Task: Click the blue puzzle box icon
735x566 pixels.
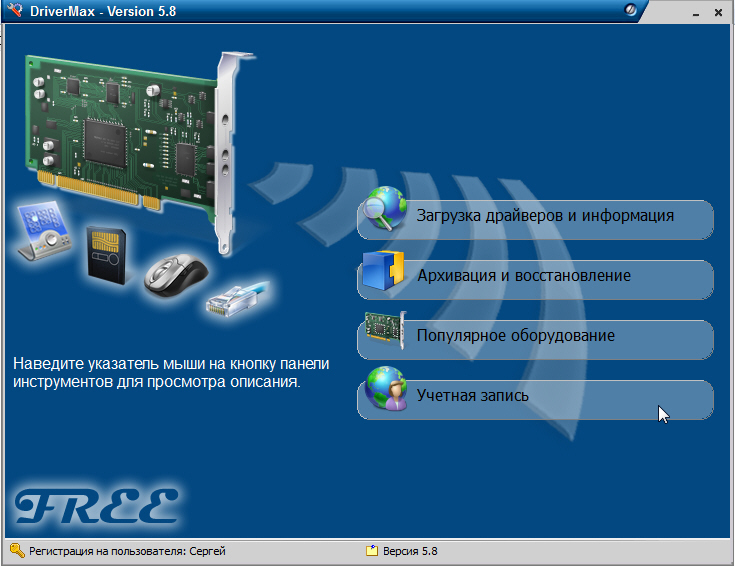Action: pos(383,271)
